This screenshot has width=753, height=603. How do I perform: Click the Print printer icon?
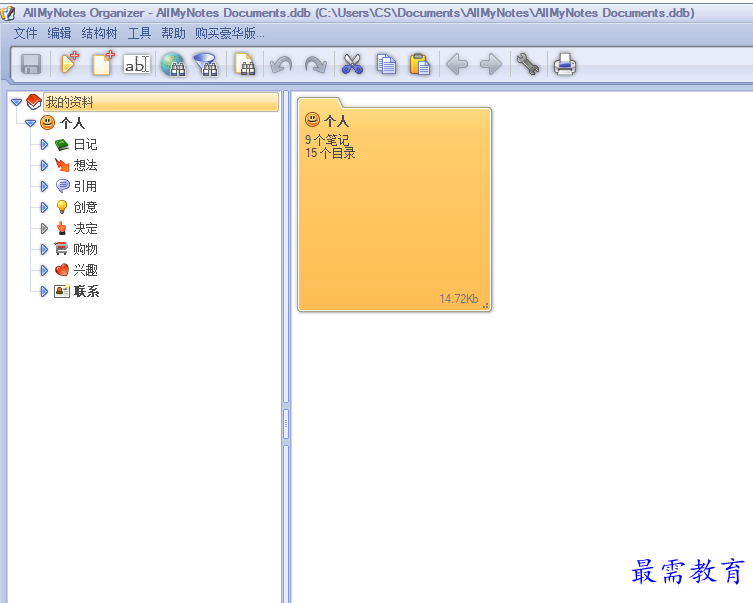565,64
